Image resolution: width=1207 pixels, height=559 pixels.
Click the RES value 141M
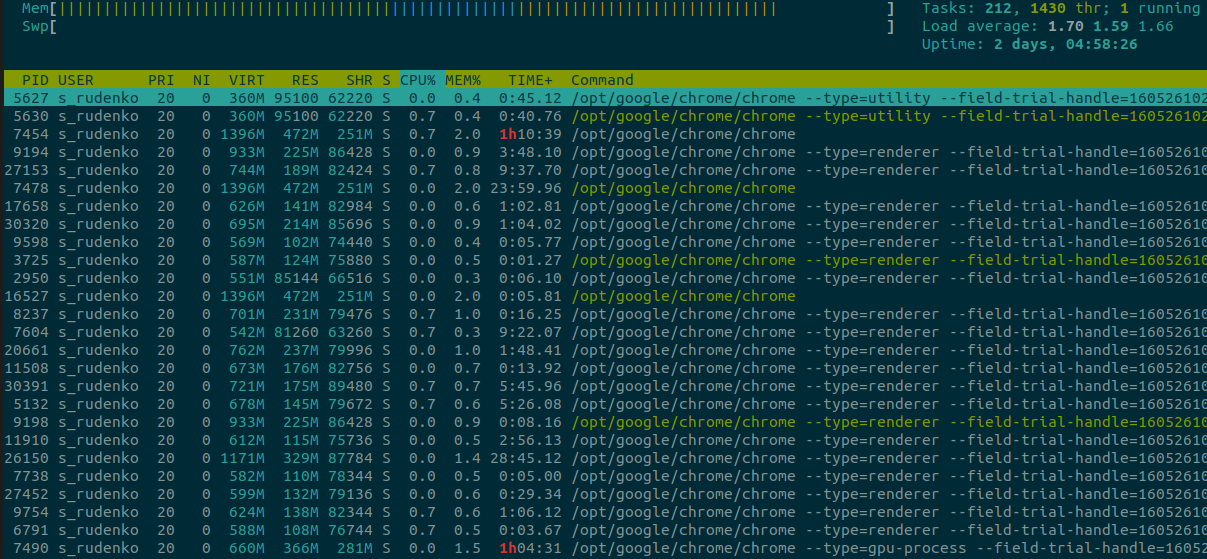tap(301, 206)
